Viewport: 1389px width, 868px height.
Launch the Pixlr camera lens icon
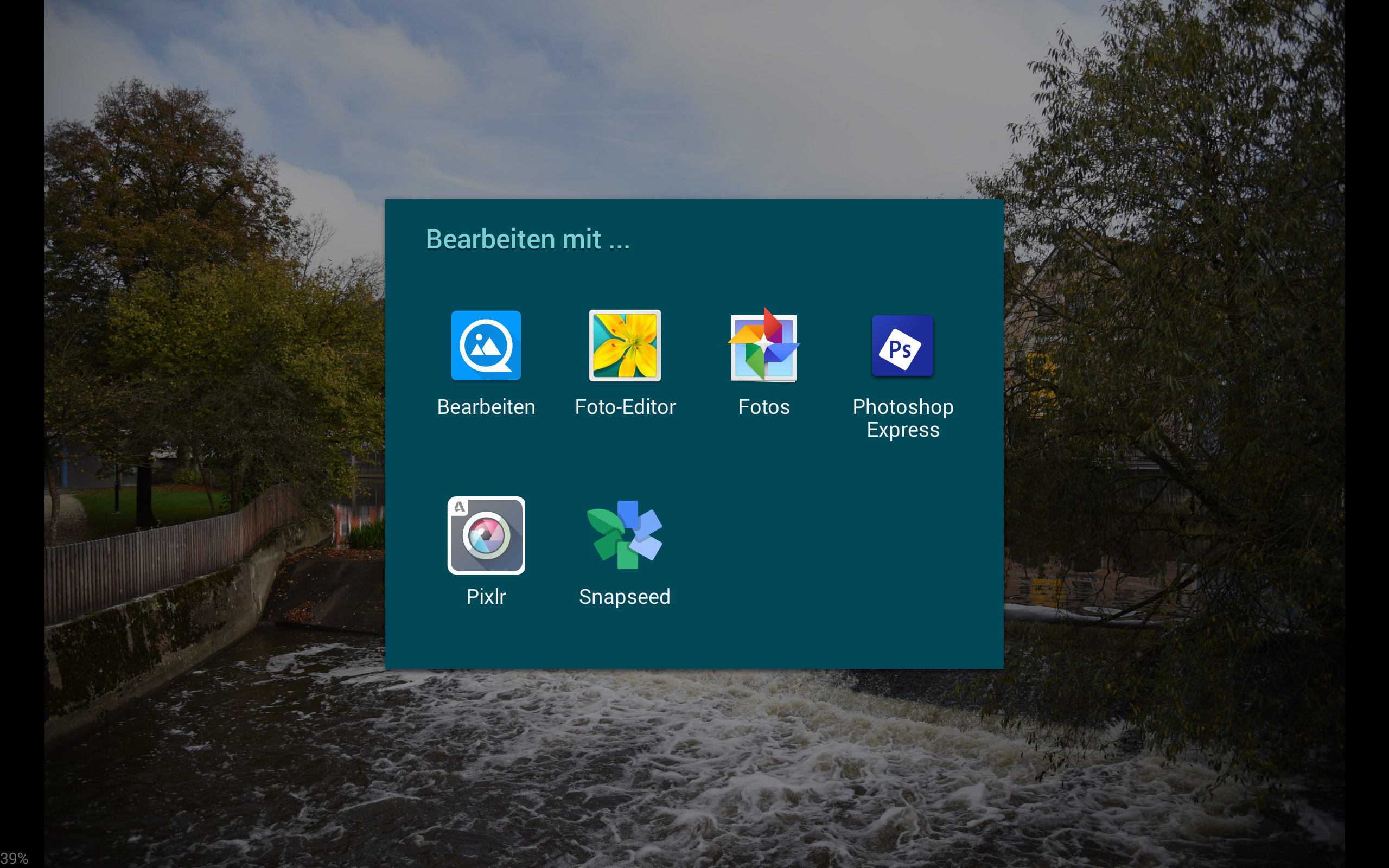[x=486, y=535]
